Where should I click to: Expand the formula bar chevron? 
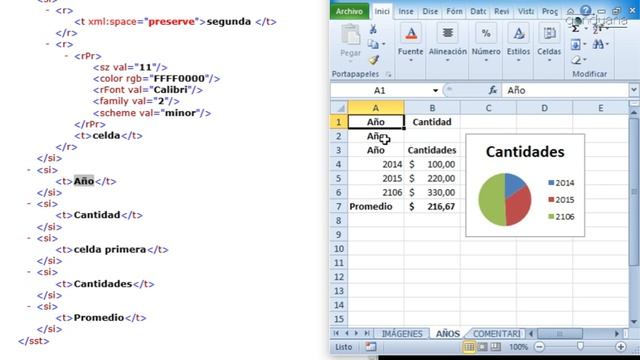coord(633,90)
